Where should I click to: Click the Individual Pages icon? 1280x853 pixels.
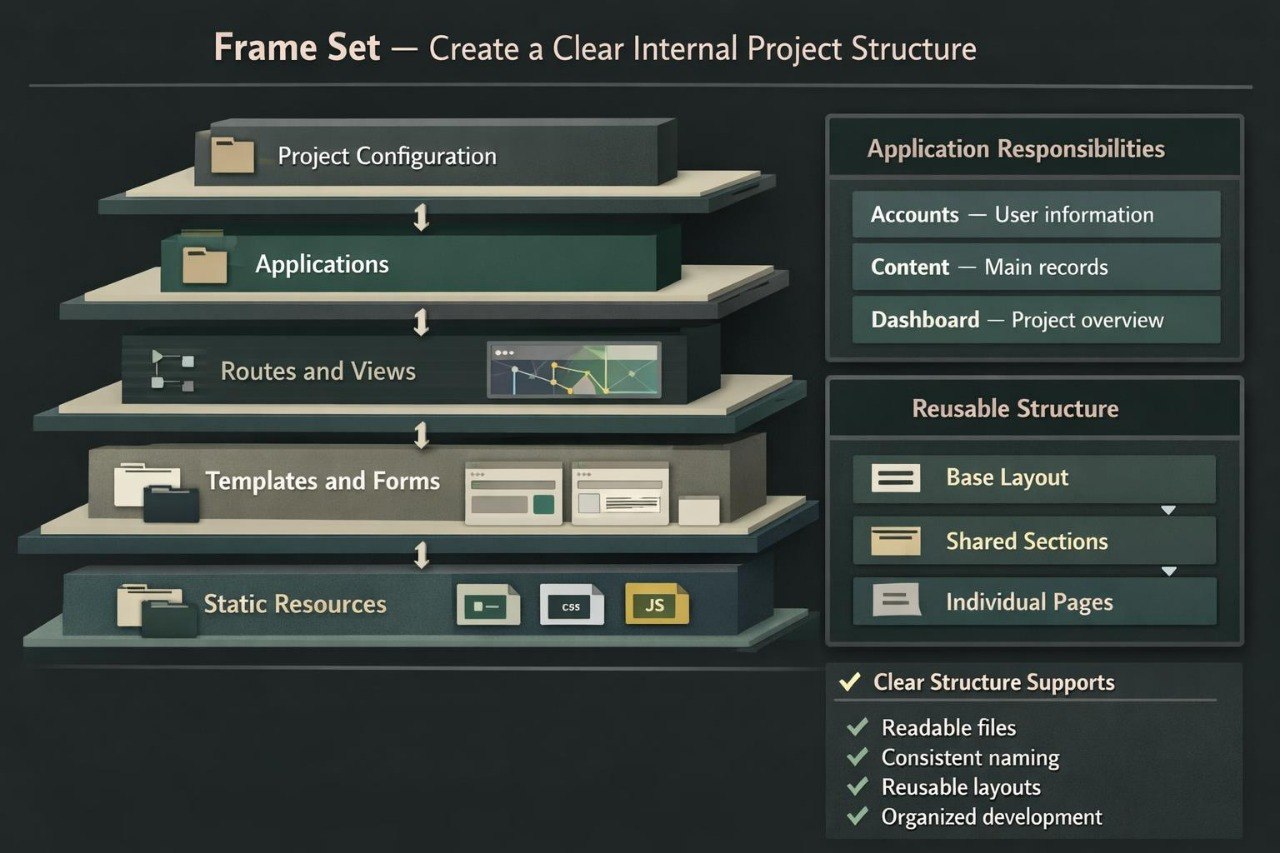point(896,601)
